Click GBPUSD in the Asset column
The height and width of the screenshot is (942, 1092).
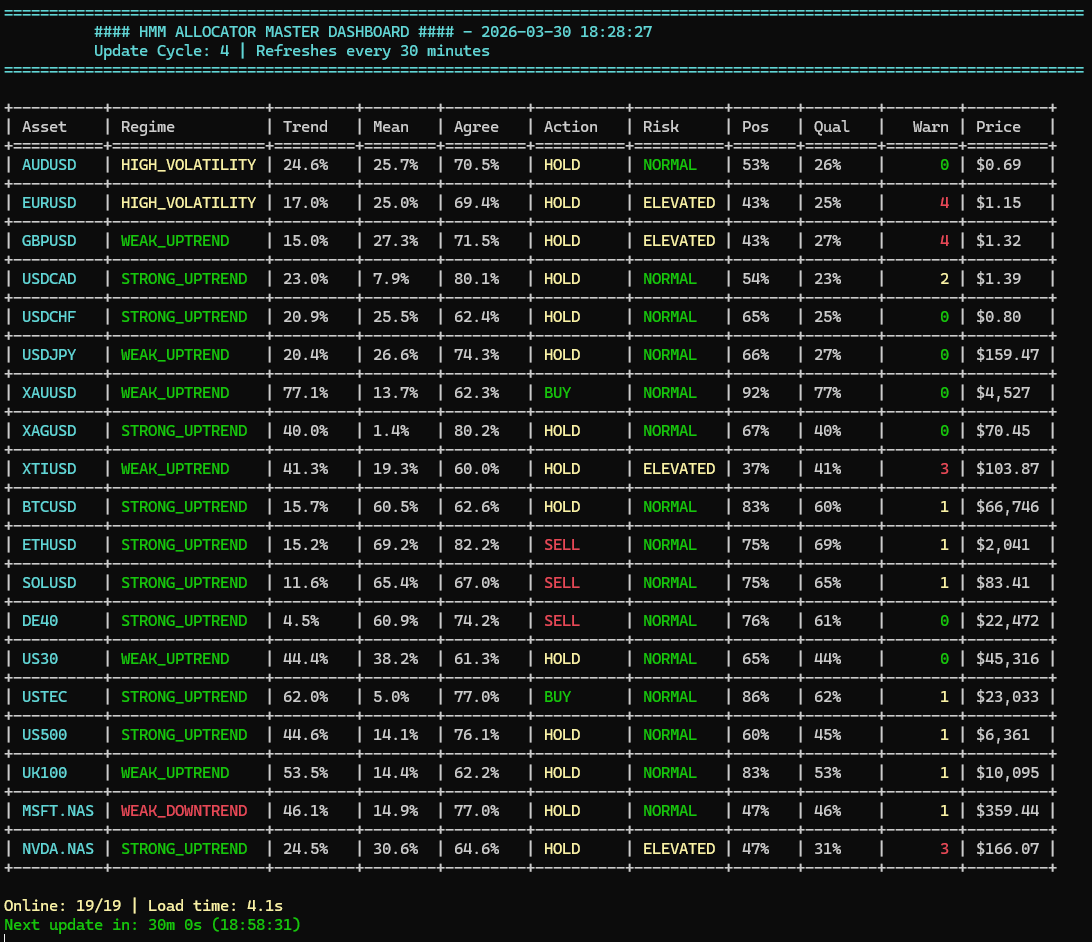(x=49, y=241)
